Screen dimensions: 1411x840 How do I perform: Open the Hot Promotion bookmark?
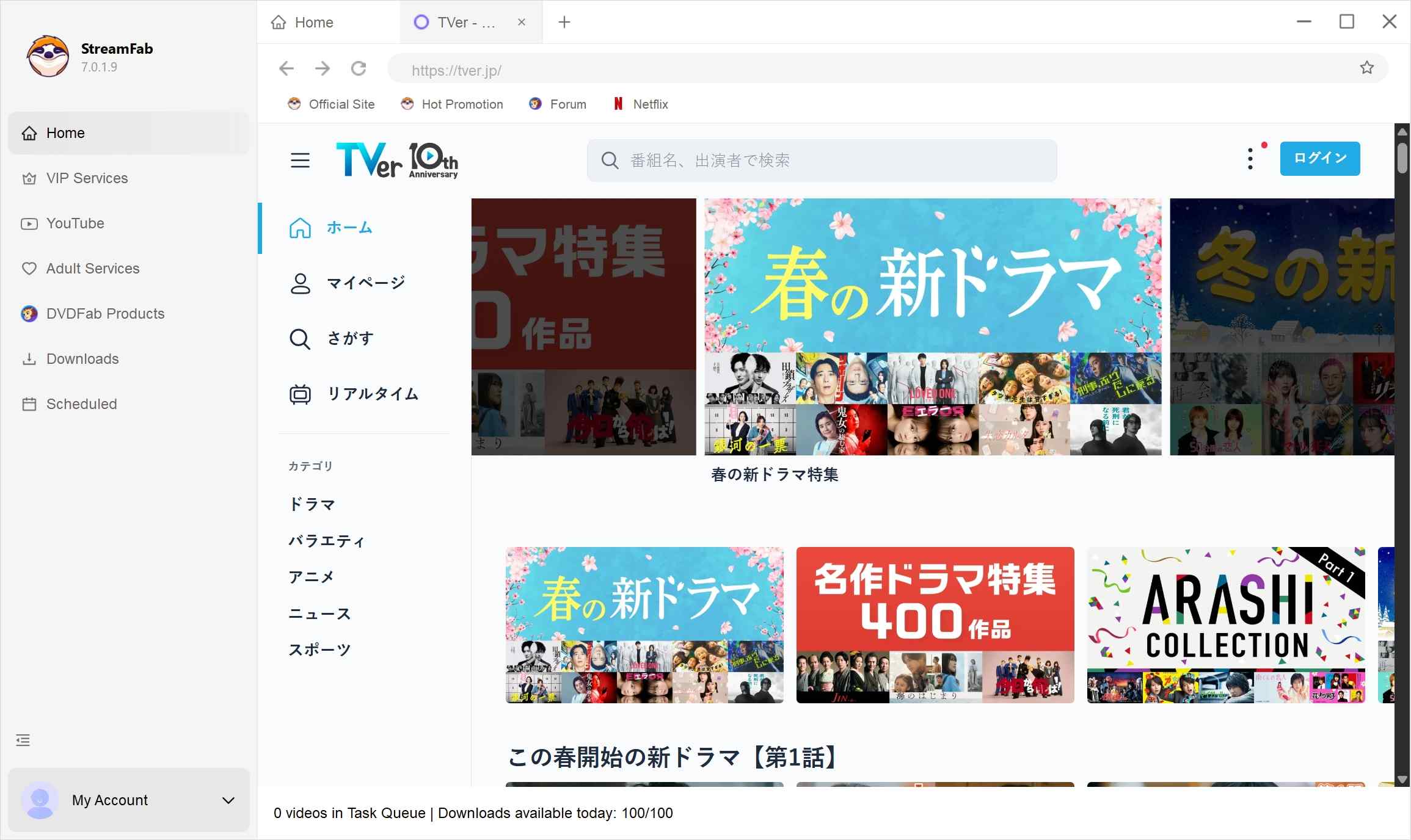[452, 104]
